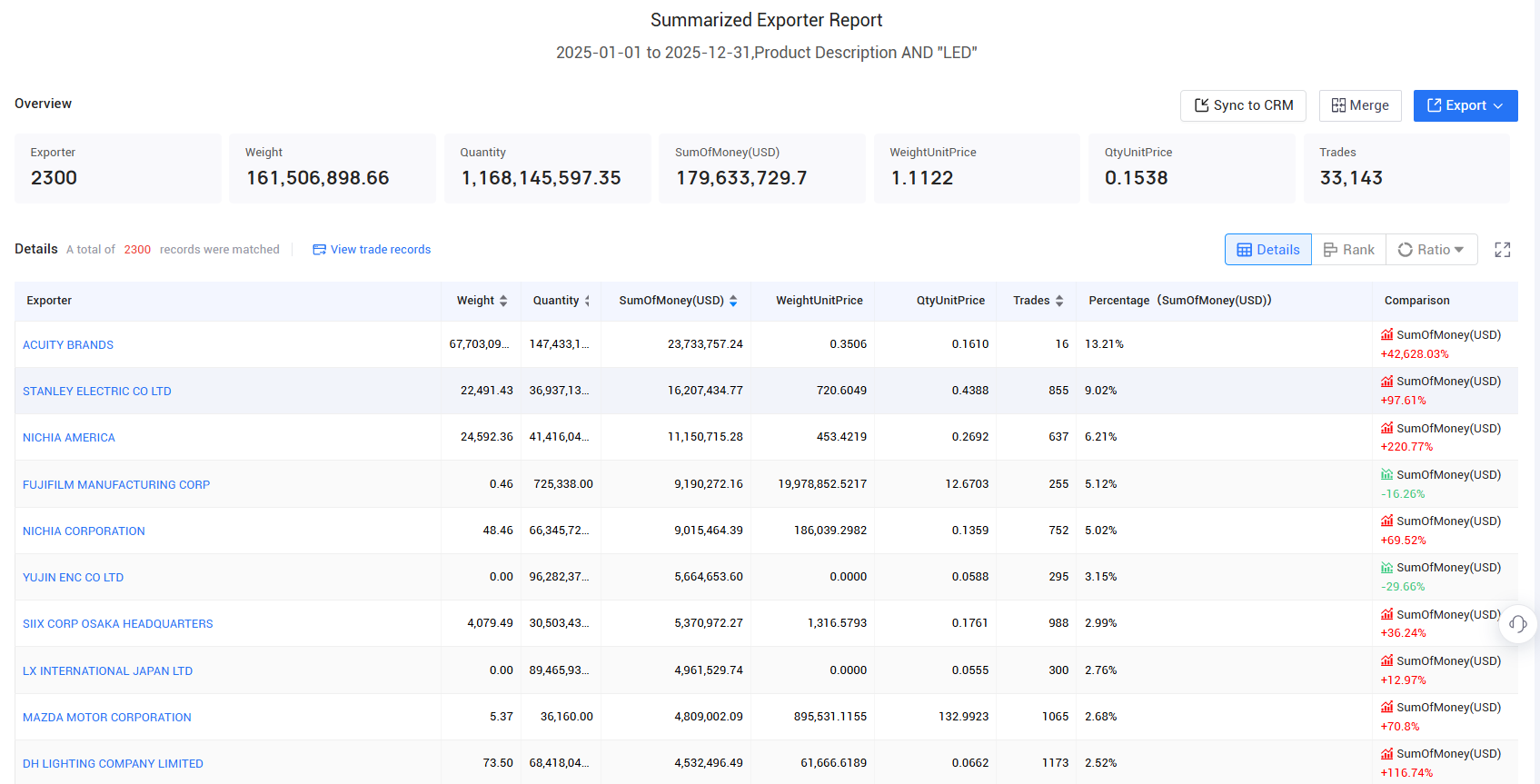Click SIIX CORP comparison chart icon

point(1387,614)
